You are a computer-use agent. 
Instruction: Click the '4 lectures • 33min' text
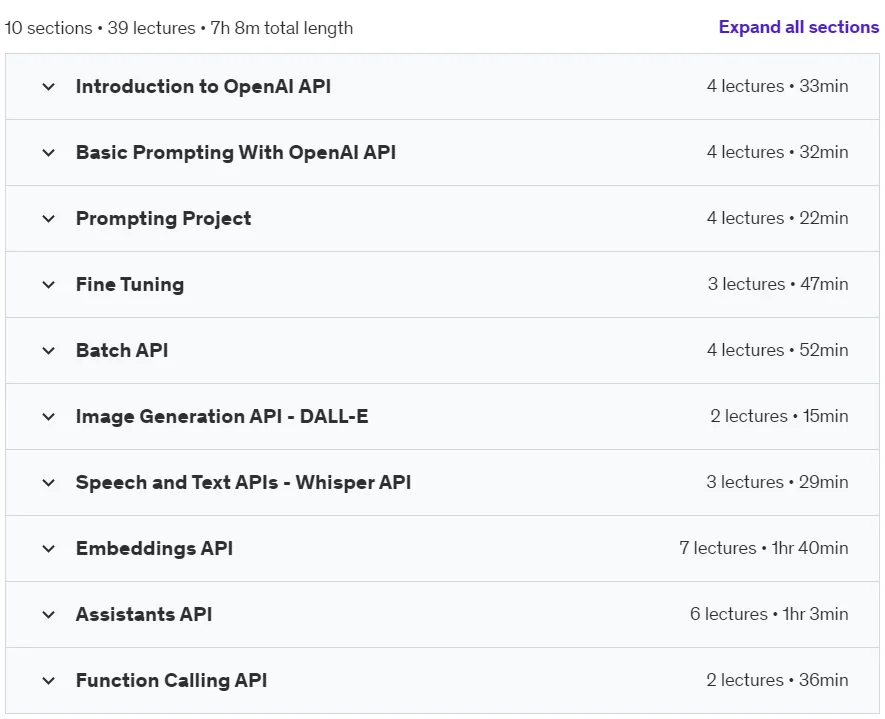tap(777, 86)
